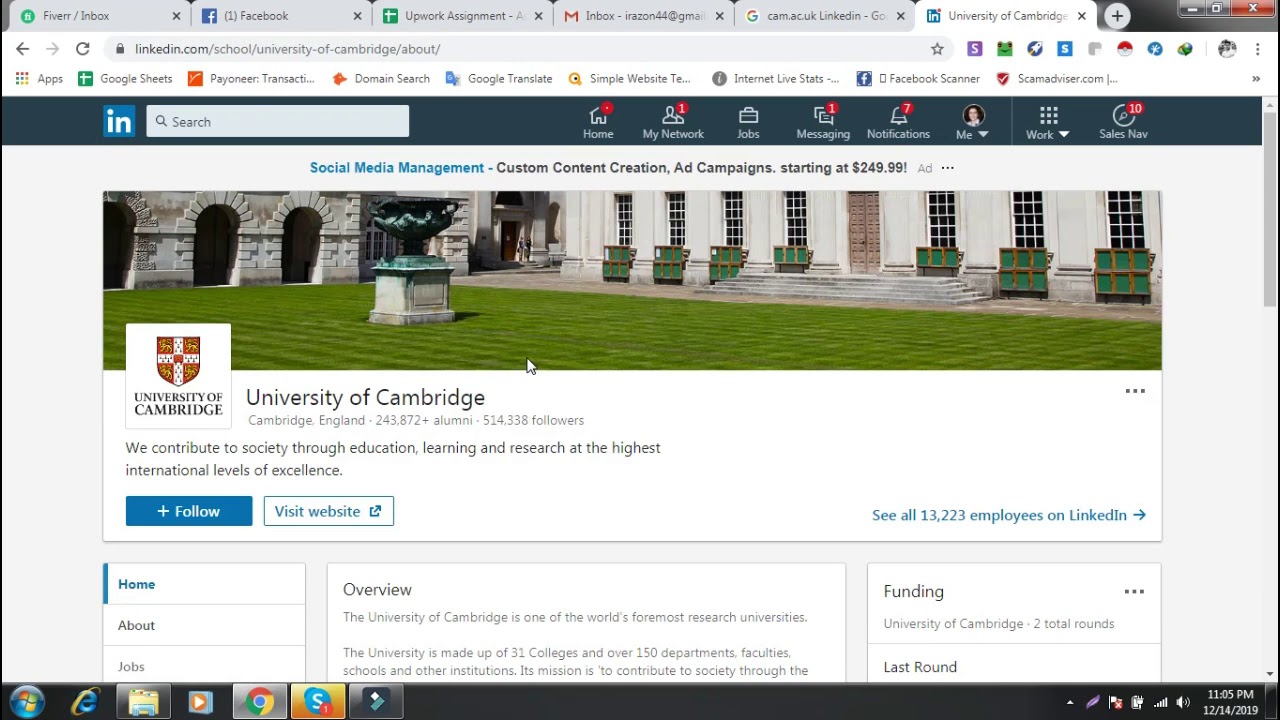Open Messaging in the navigation bar
This screenshot has height=720, width=1280.
[x=823, y=122]
